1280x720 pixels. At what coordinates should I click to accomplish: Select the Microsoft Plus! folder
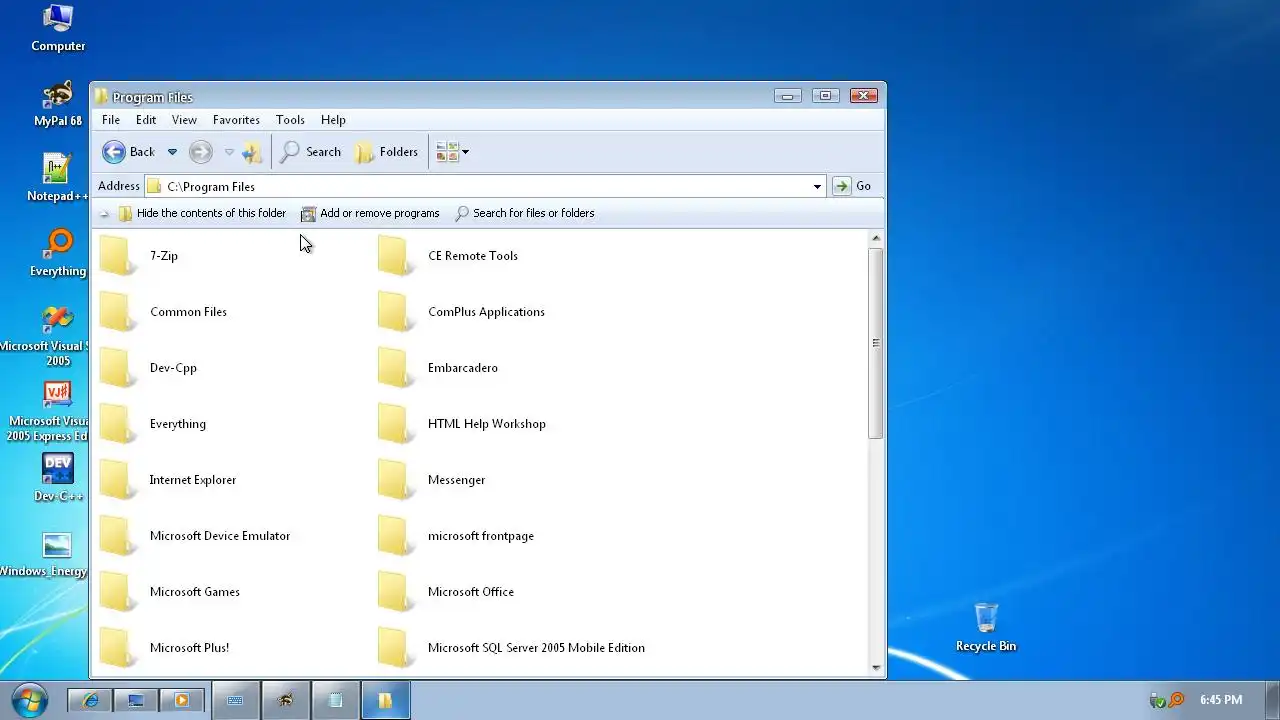[x=164, y=648]
